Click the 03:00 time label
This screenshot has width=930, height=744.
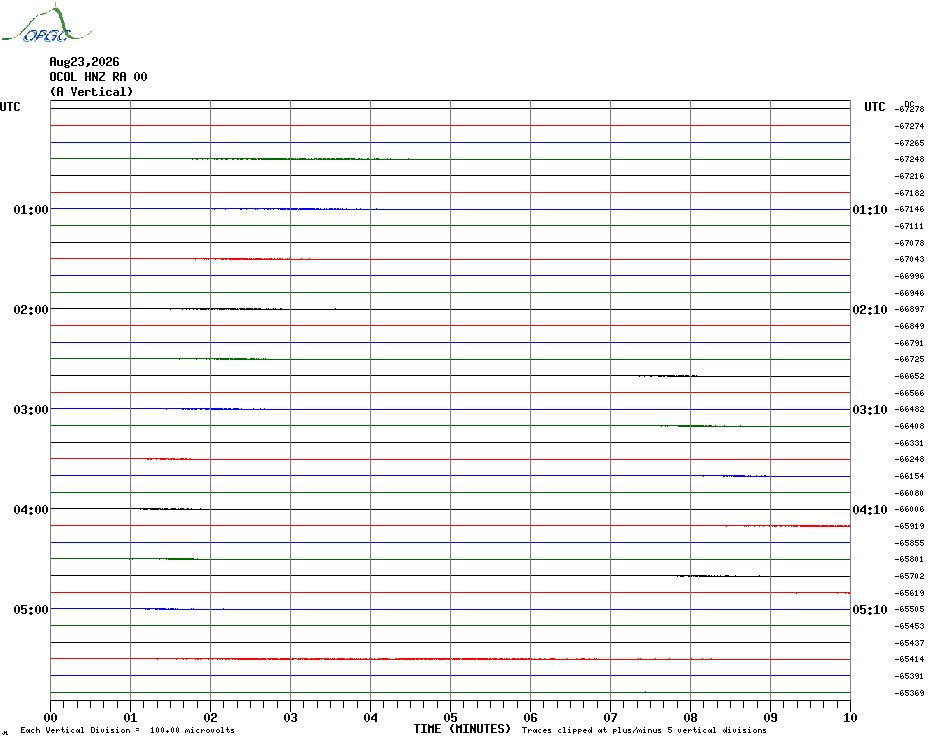pos(31,410)
